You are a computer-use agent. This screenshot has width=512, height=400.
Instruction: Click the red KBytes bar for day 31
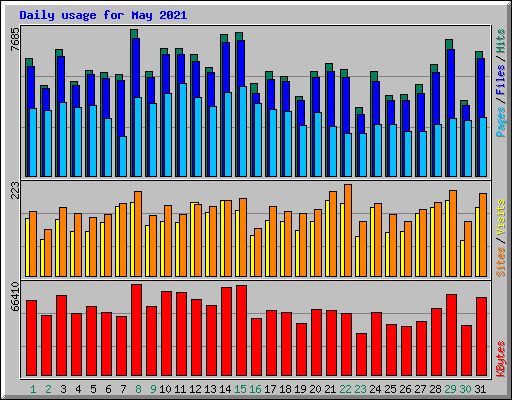click(x=481, y=336)
